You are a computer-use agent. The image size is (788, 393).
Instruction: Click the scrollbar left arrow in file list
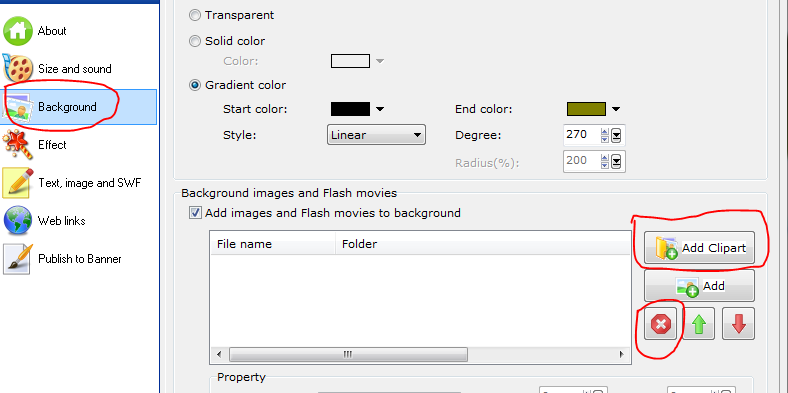tap(219, 354)
